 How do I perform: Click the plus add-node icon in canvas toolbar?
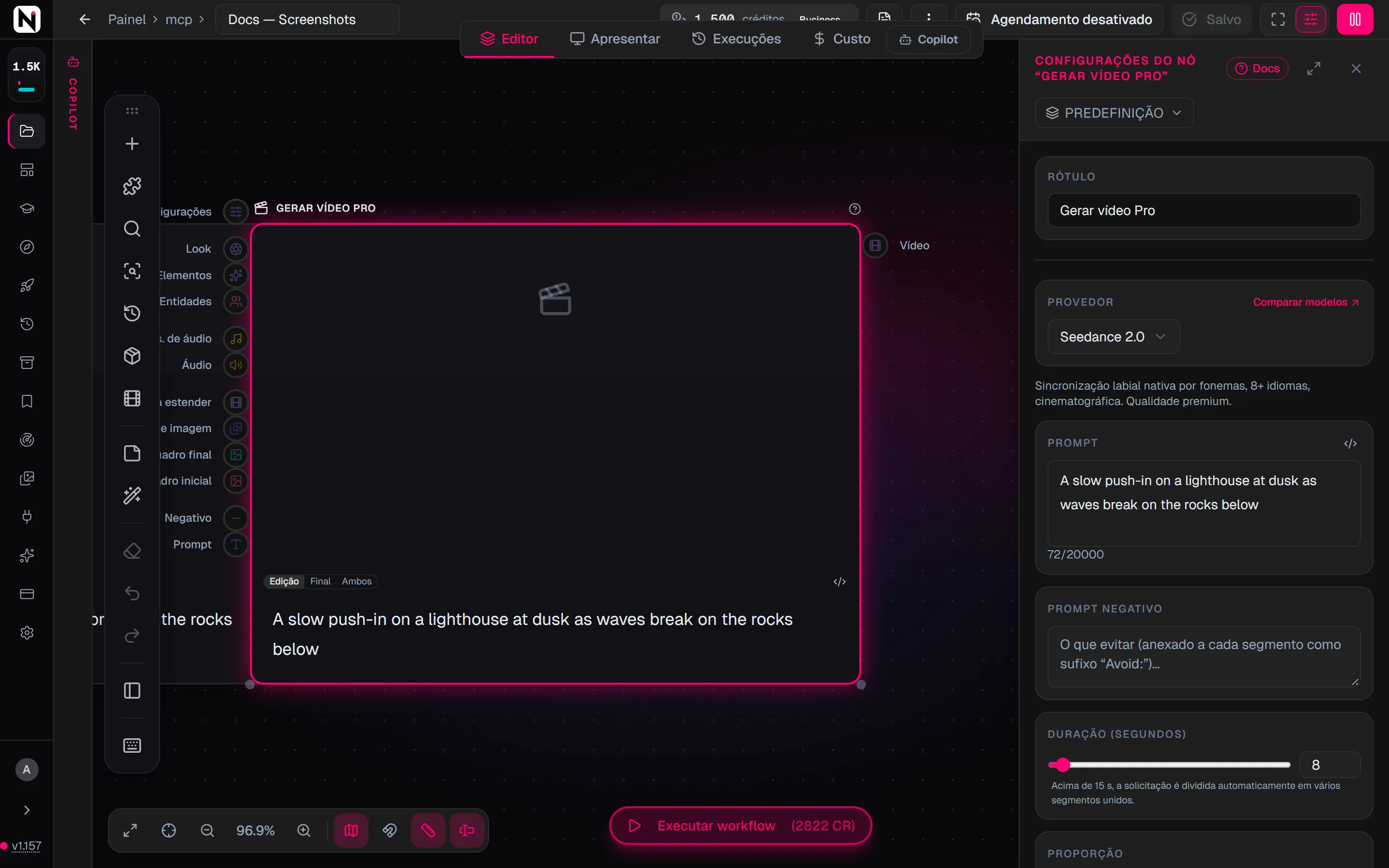[x=132, y=144]
